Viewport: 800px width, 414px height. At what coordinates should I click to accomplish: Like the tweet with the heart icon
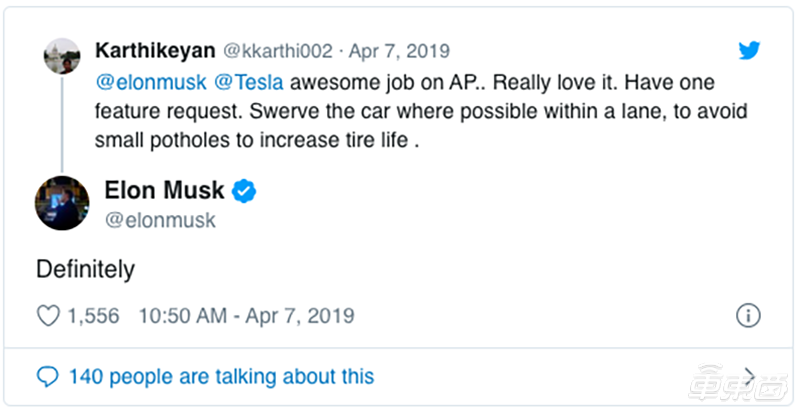(x=48, y=316)
